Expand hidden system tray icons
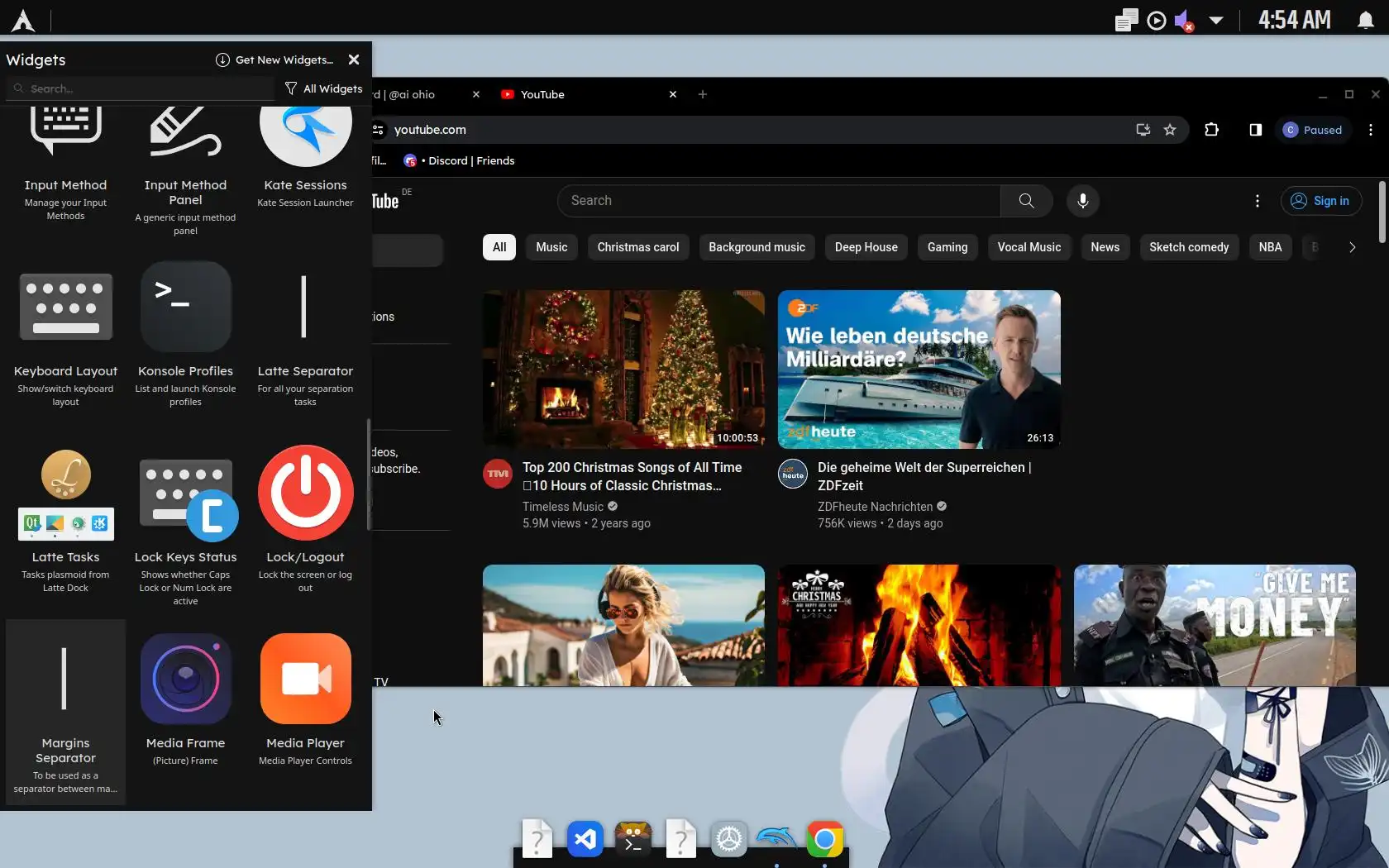 click(x=1216, y=20)
